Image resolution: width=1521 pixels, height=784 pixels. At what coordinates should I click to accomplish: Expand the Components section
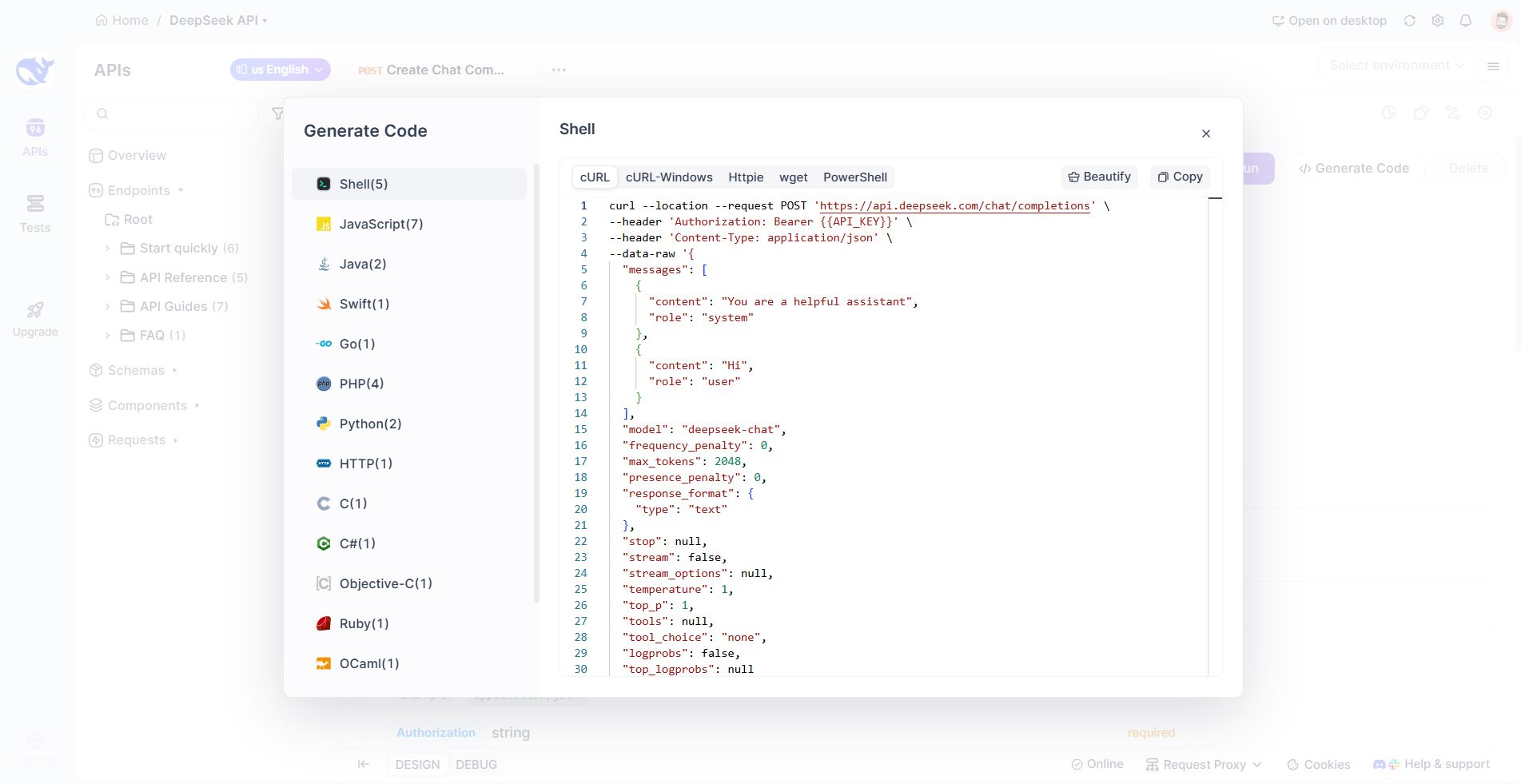145,405
